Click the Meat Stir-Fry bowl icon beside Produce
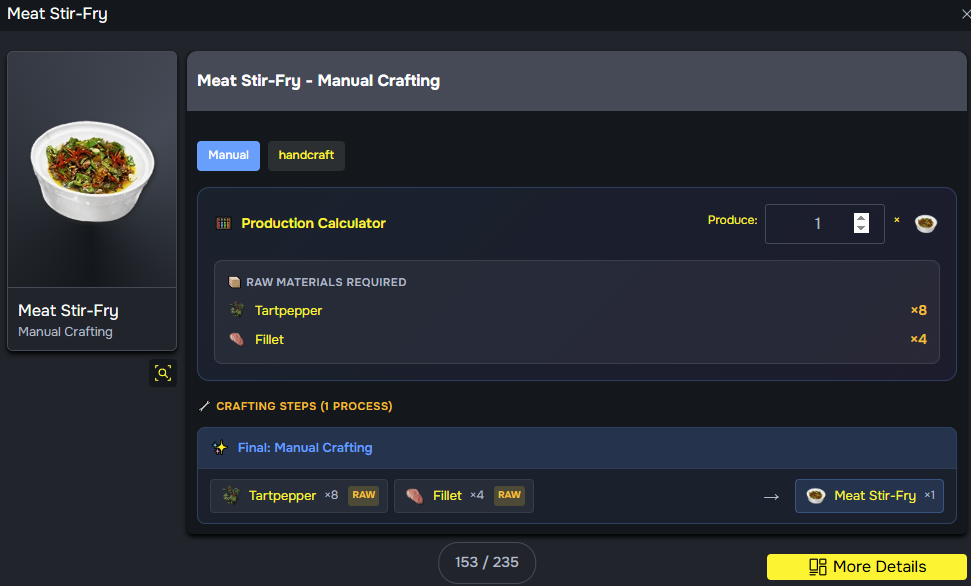This screenshot has height=586, width=971. point(926,223)
